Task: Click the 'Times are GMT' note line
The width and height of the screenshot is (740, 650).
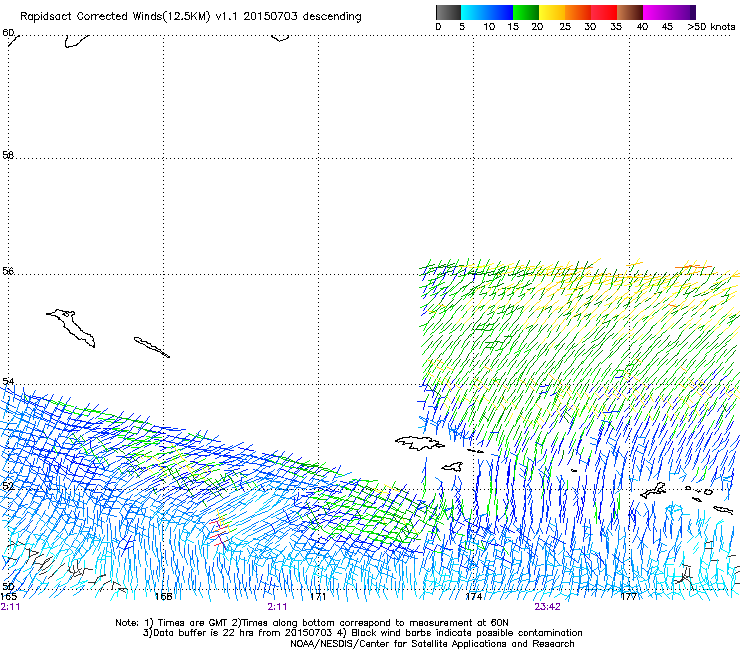Action: click(x=312, y=623)
